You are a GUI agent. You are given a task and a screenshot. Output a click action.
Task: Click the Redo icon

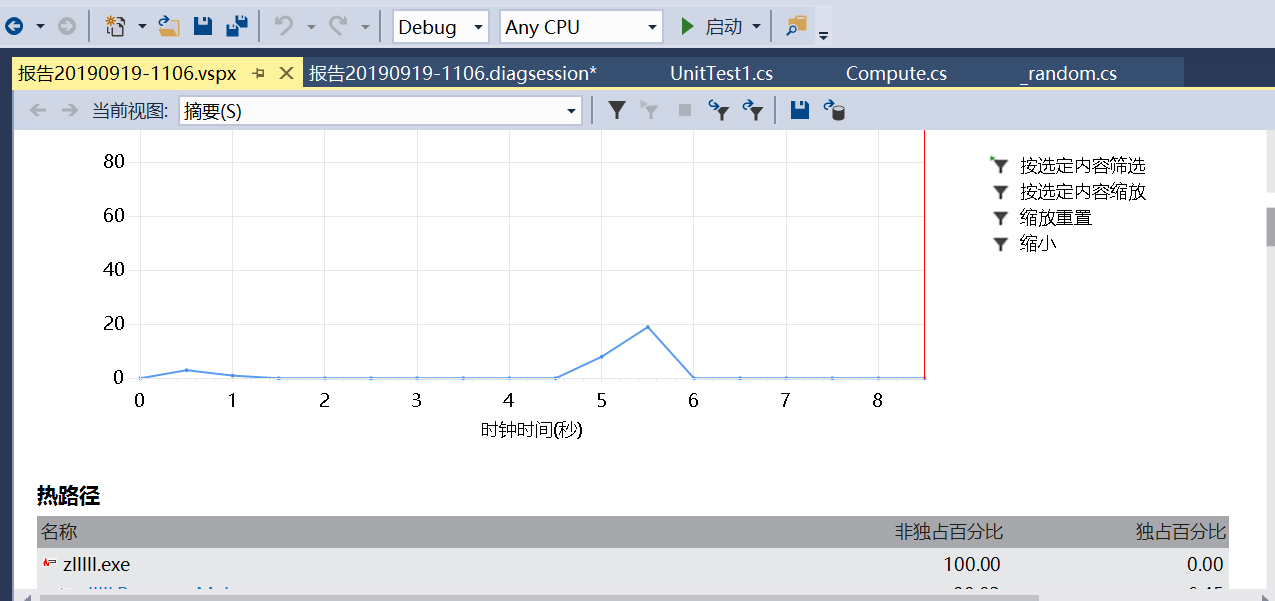(338, 27)
